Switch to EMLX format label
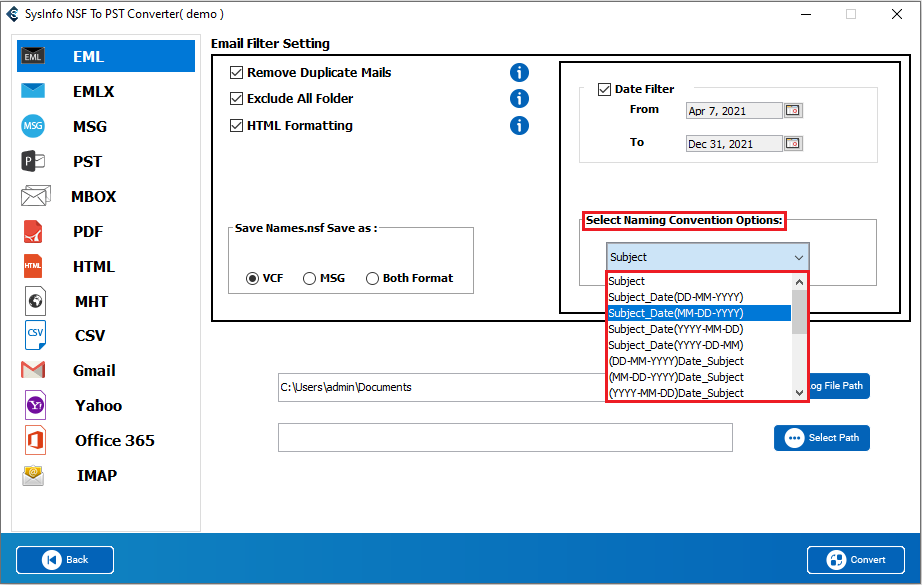This screenshot has width=922, height=585. click(93, 91)
